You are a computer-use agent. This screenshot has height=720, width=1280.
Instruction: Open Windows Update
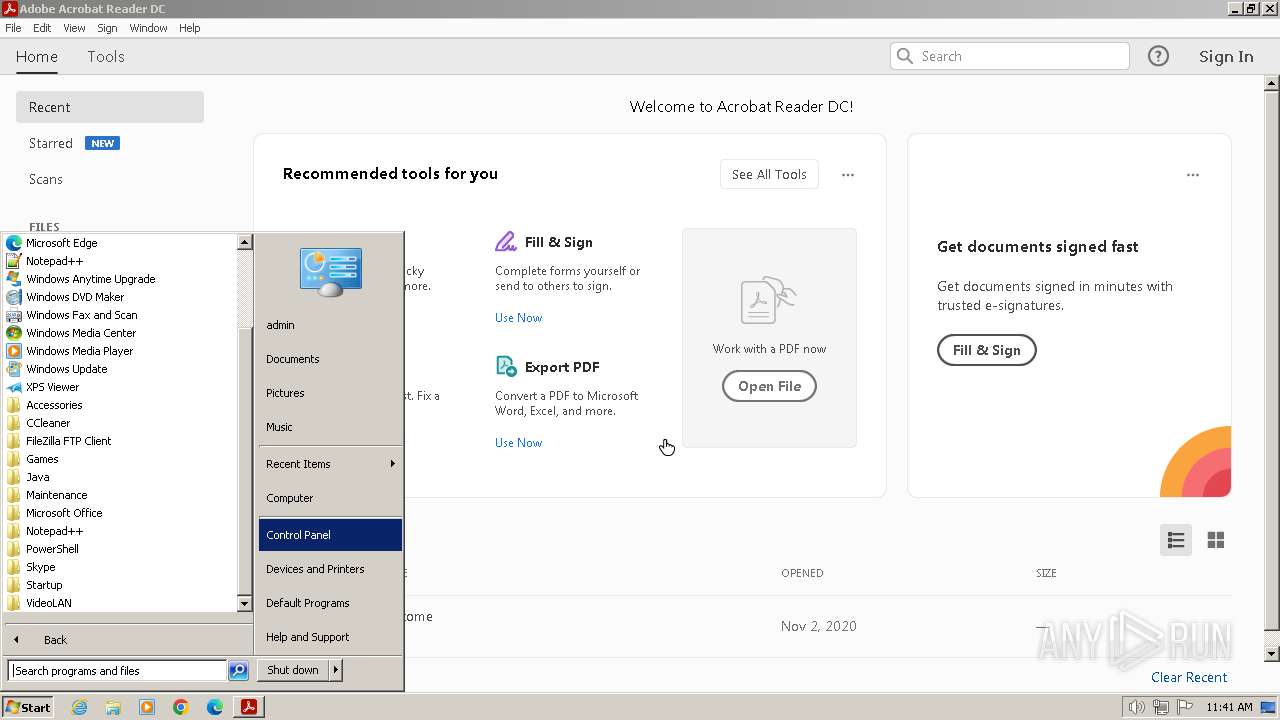point(66,369)
